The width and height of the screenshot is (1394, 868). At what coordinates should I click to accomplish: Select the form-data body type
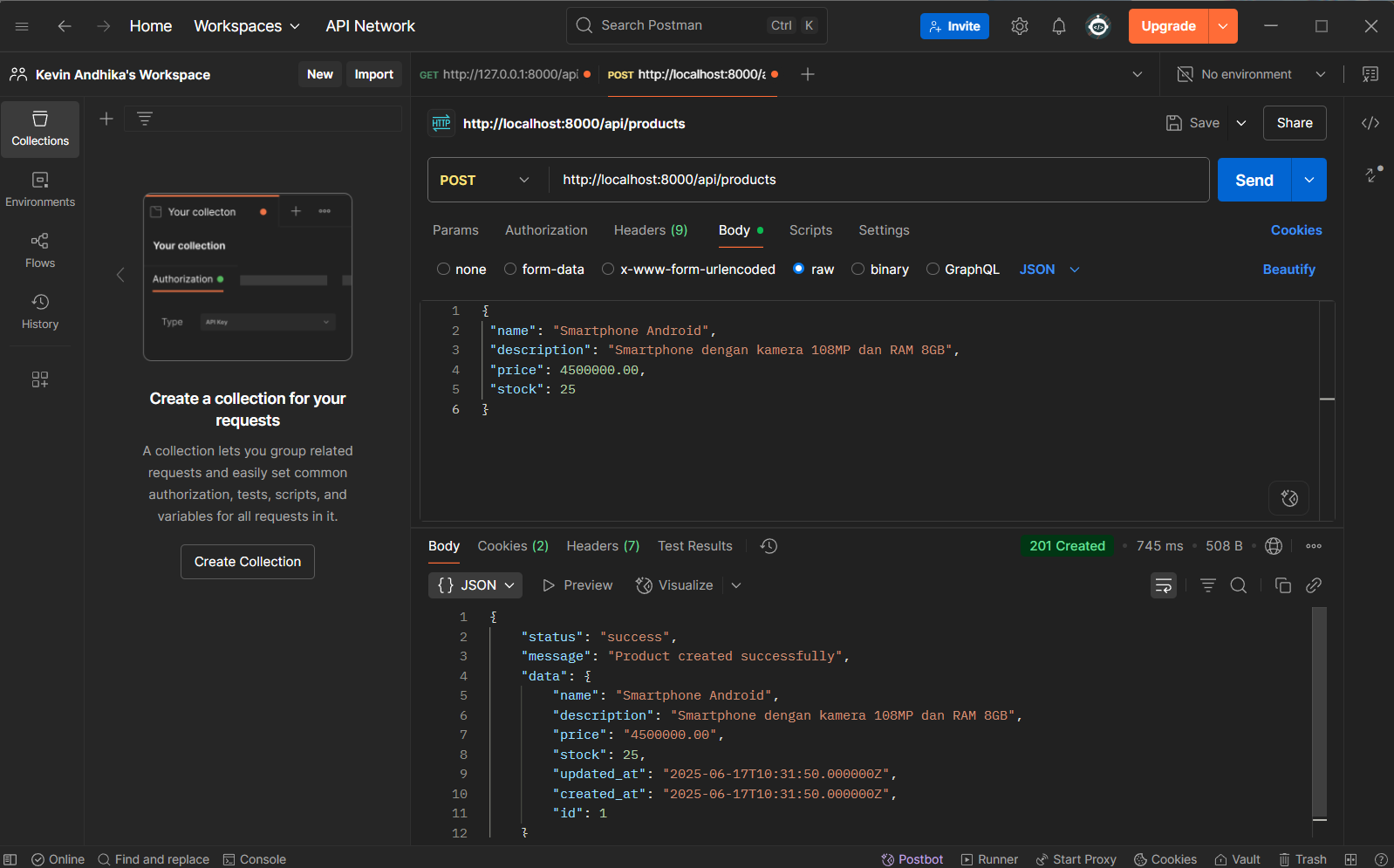pyautogui.click(x=510, y=270)
